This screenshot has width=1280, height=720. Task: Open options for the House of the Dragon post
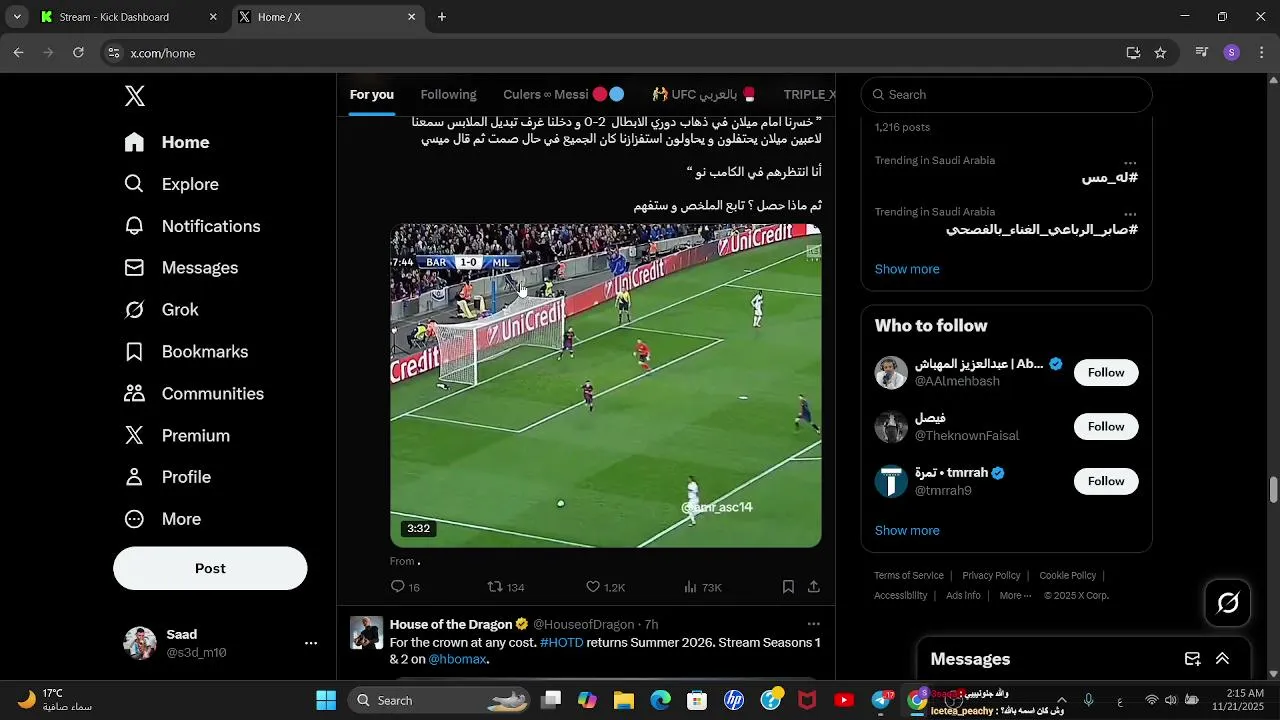[x=813, y=624]
